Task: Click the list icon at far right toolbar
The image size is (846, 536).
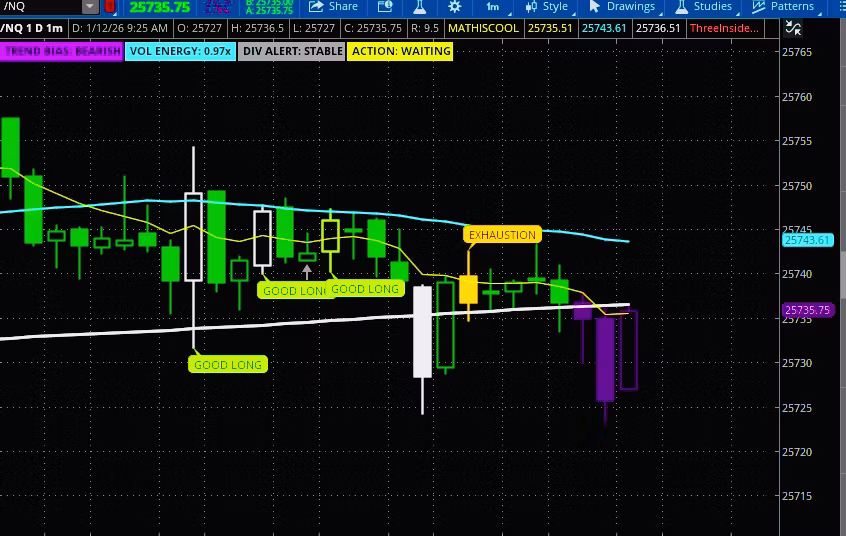Action: pyautogui.click(x=836, y=7)
